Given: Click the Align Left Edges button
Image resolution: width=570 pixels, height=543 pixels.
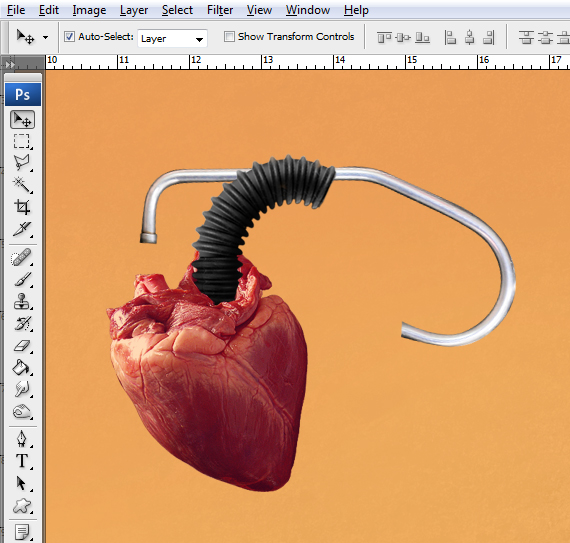Looking at the screenshot, I should [450, 37].
